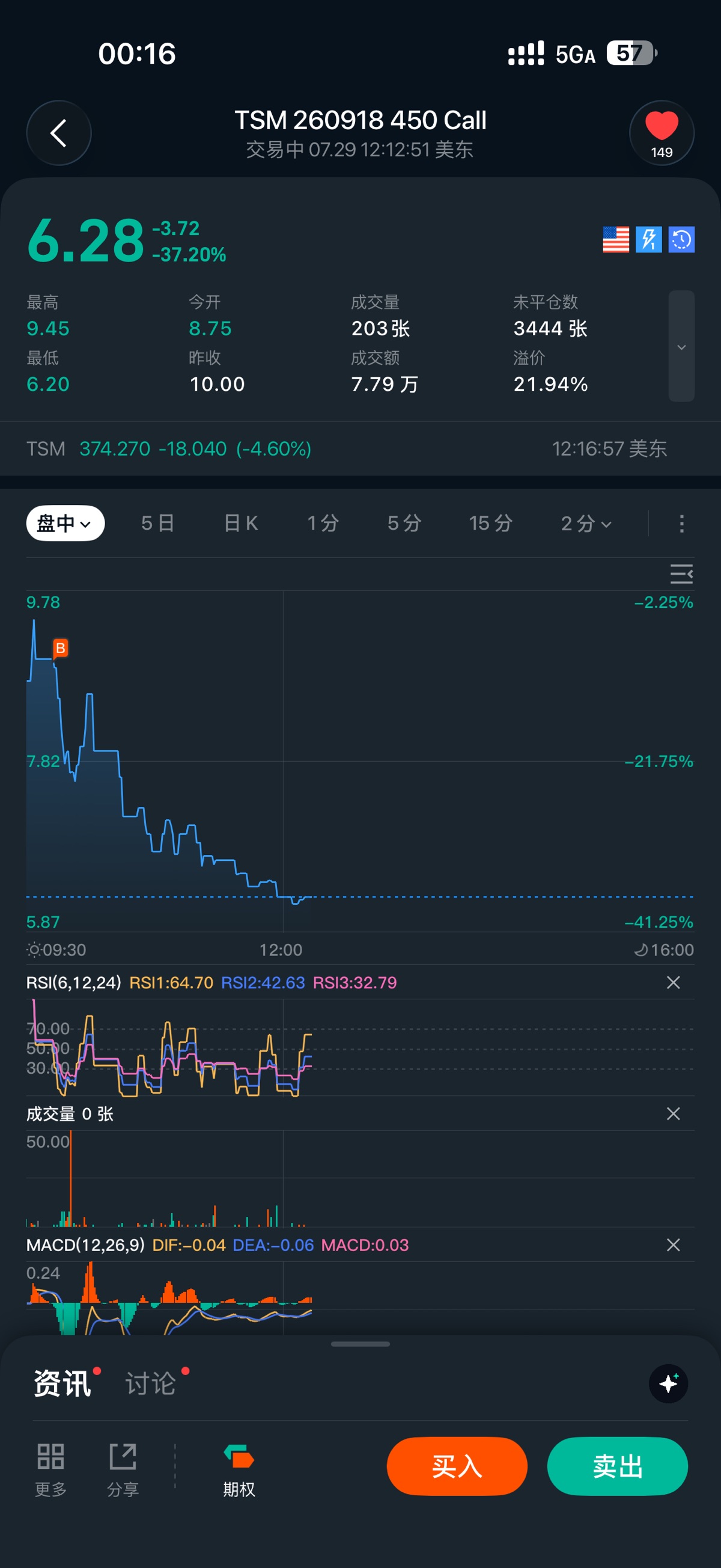
Task: Open the 2分 interval dropdown
Action: click(585, 523)
